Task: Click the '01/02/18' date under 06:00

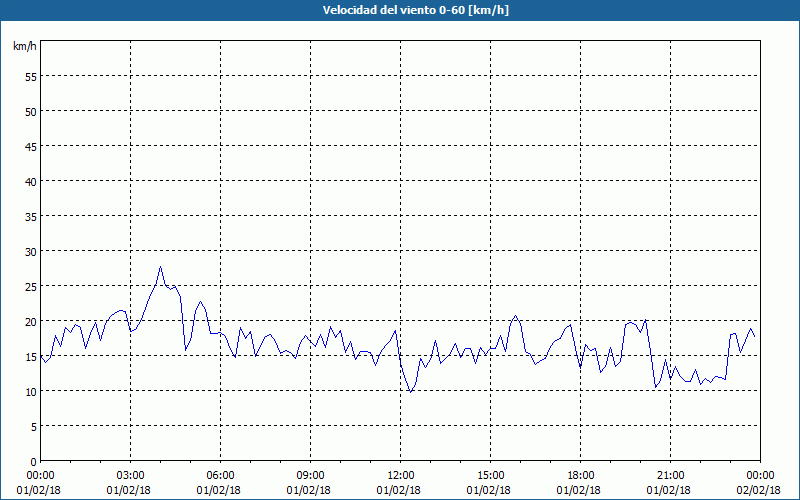Action: [218, 490]
